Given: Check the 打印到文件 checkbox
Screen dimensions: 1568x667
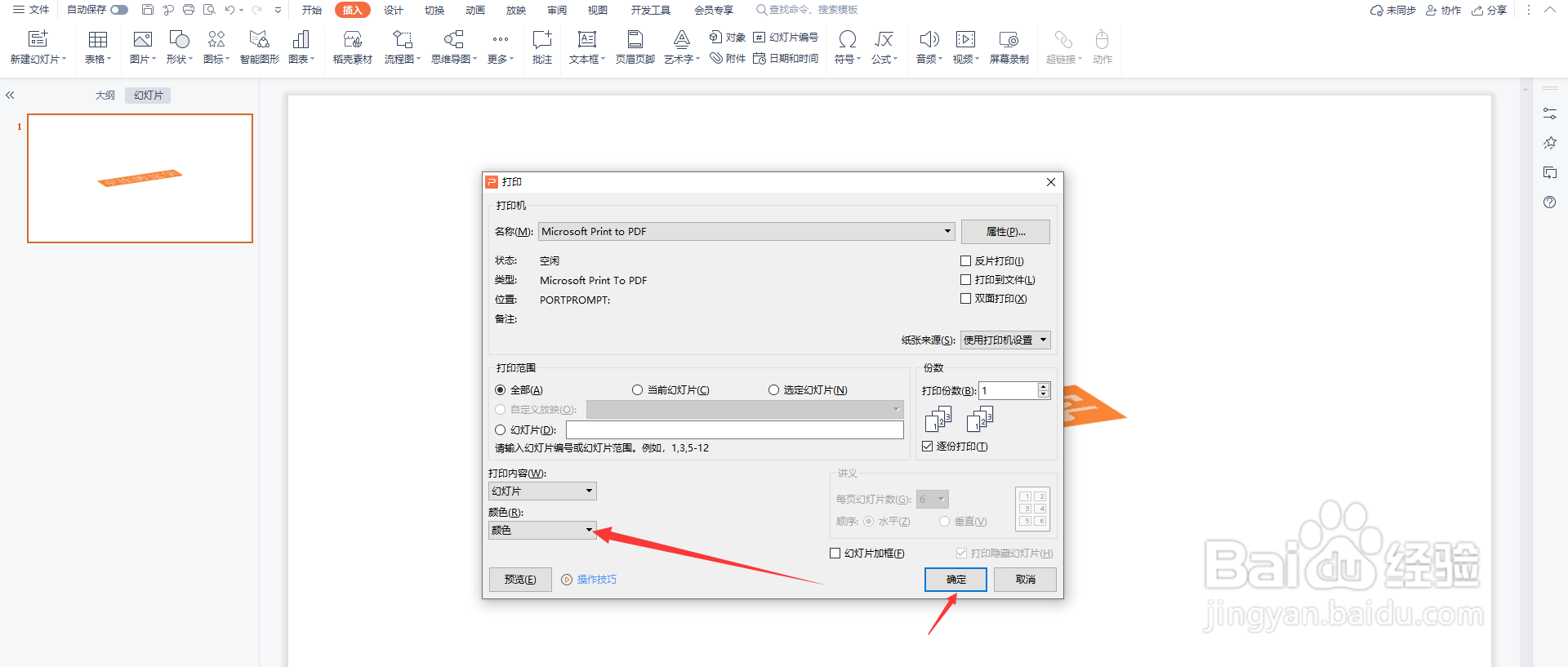Looking at the screenshot, I should coord(965,280).
